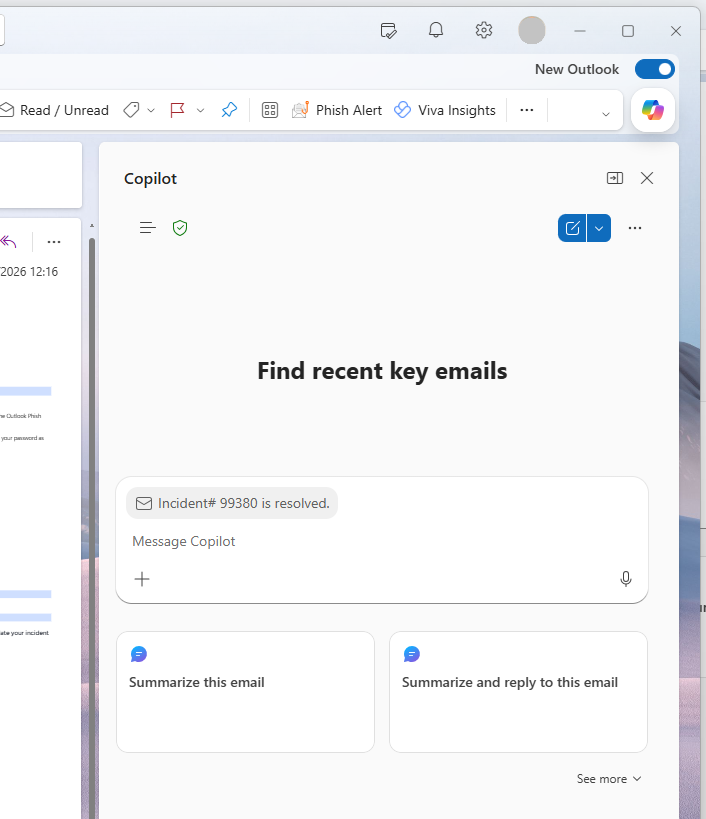The image size is (706, 819).
Task: Click the Incident# 99380 email chip
Action: pyautogui.click(x=232, y=503)
